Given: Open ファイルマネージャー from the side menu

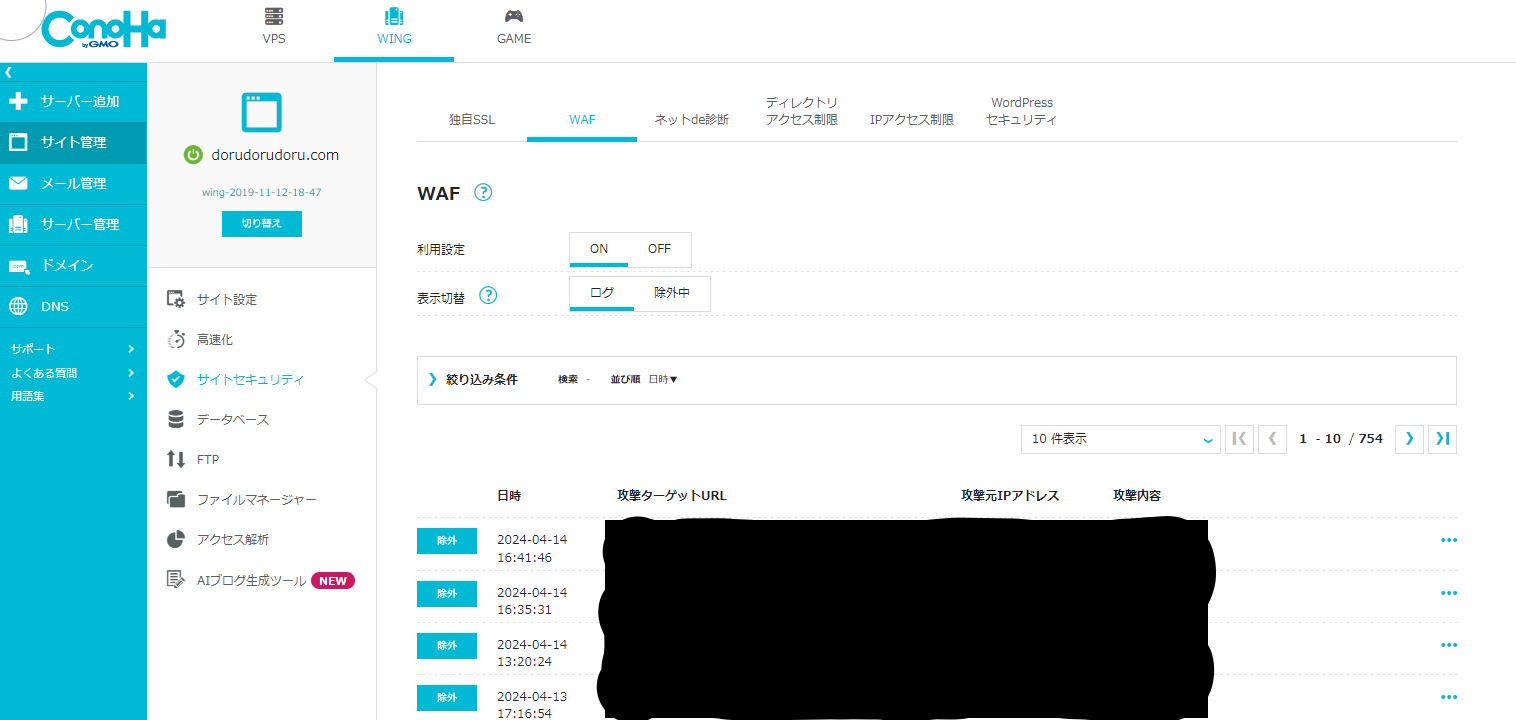Looking at the screenshot, I should click(256, 499).
